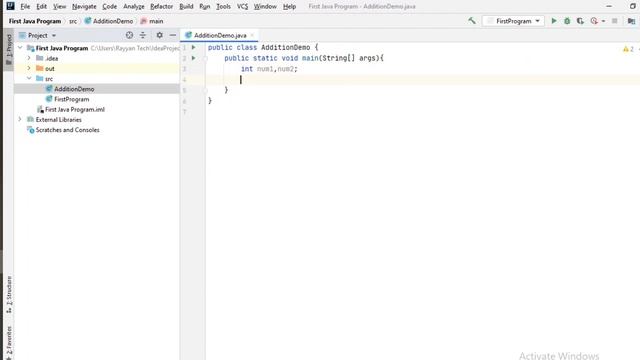Select the out folder row
This screenshot has height=360, width=640.
[97, 68]
